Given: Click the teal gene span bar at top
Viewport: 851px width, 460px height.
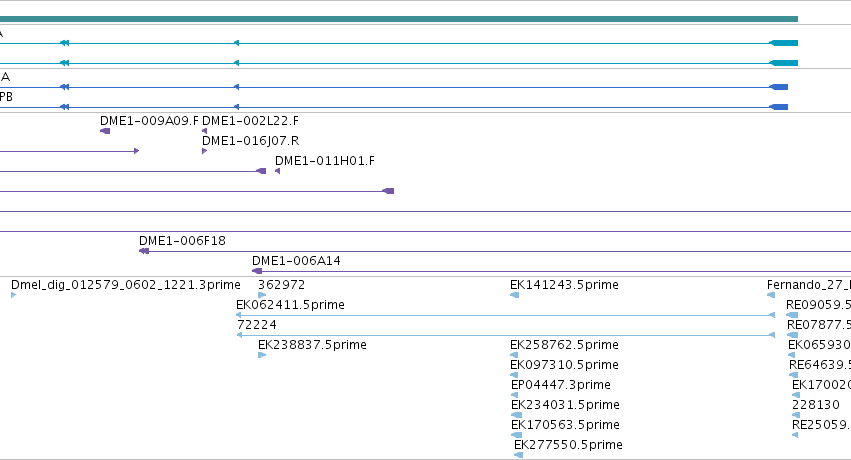Looking at the screenshot, I should [x=399, y=19].
